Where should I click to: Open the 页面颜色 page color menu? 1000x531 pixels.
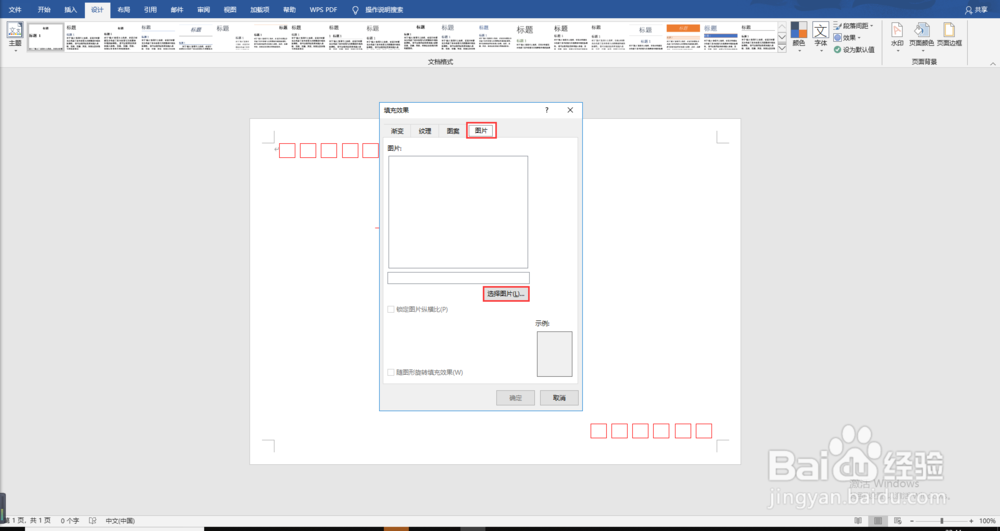point(921,38)
